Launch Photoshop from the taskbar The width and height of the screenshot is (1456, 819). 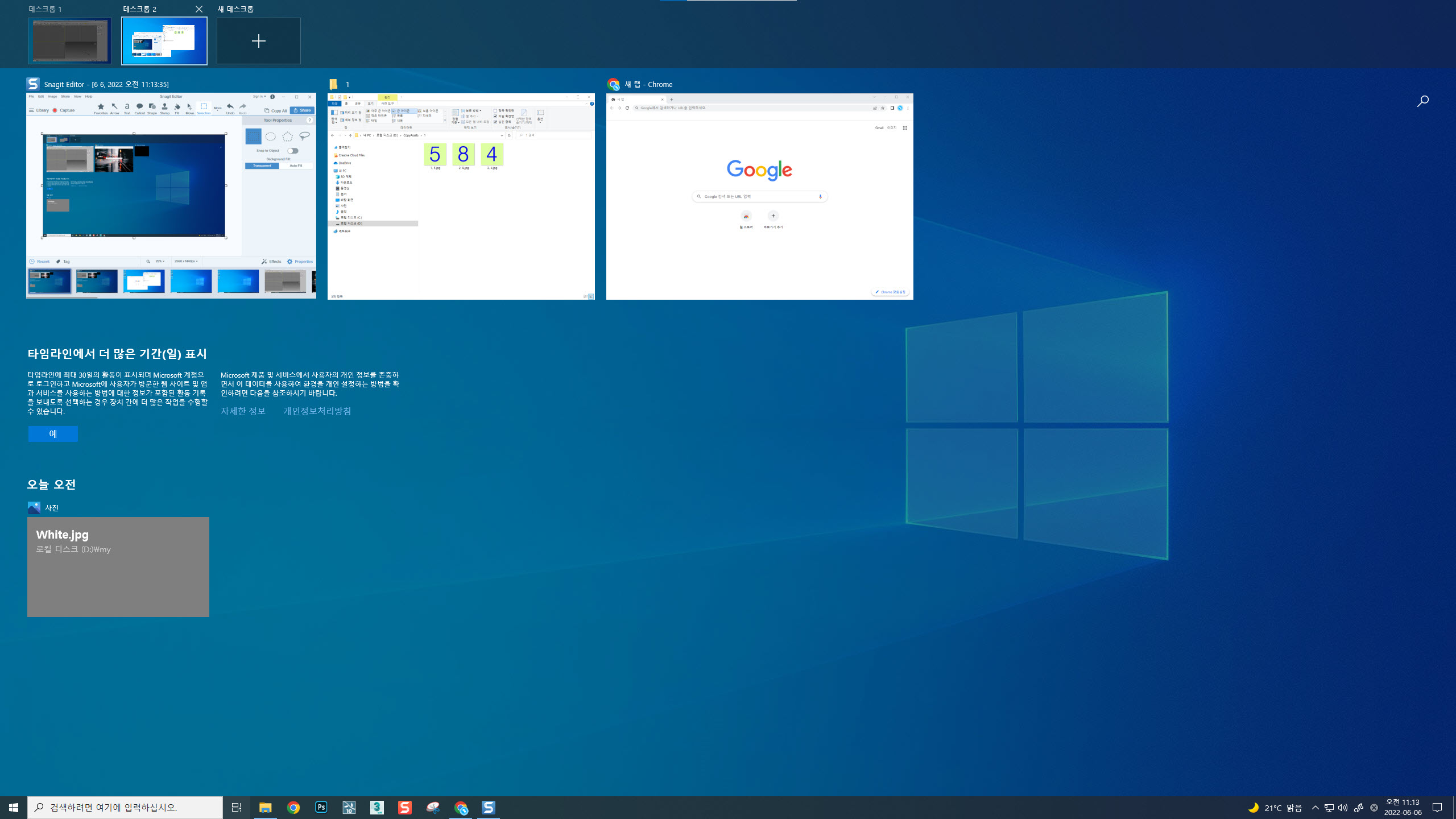click(321, 807)
